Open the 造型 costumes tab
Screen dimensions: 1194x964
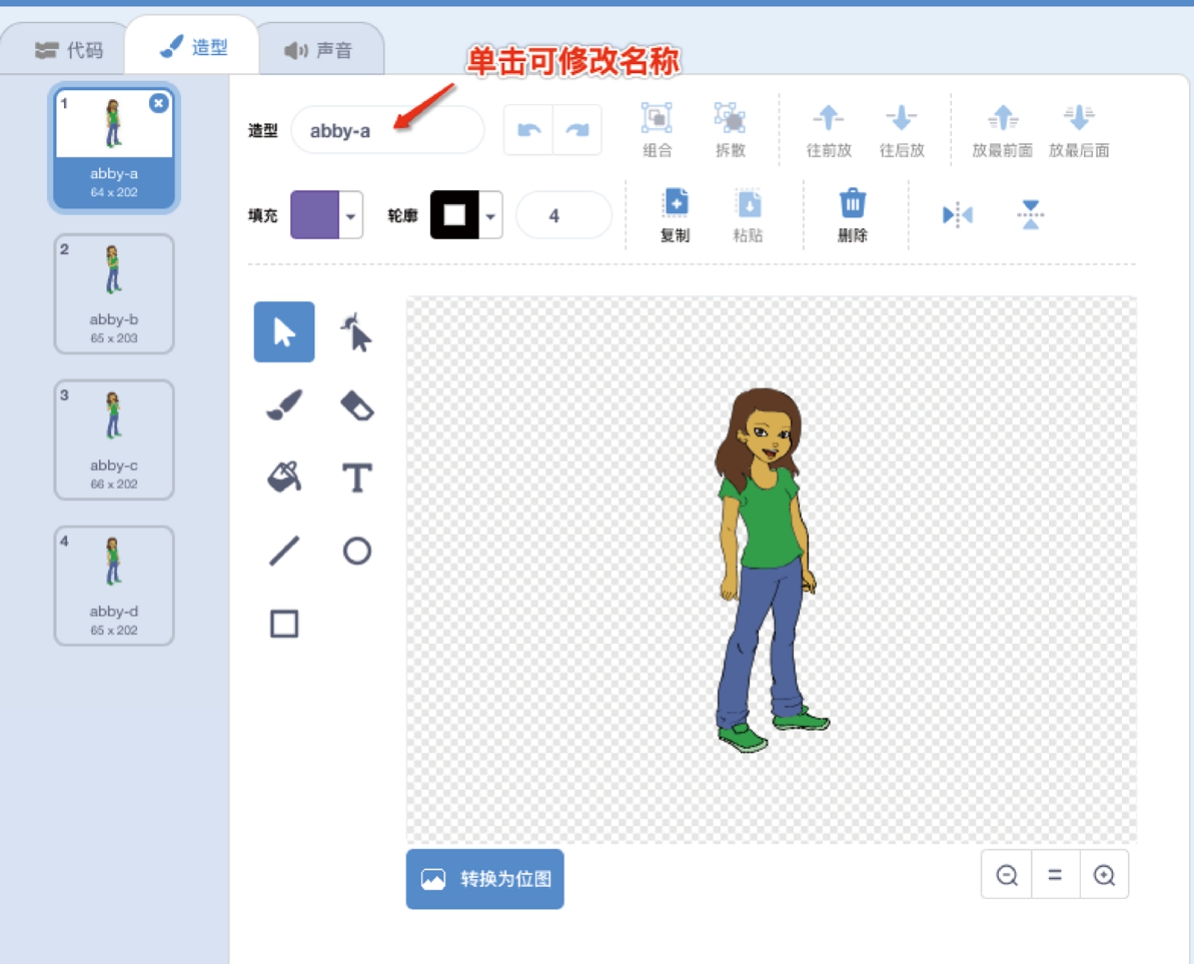[193, 47]
